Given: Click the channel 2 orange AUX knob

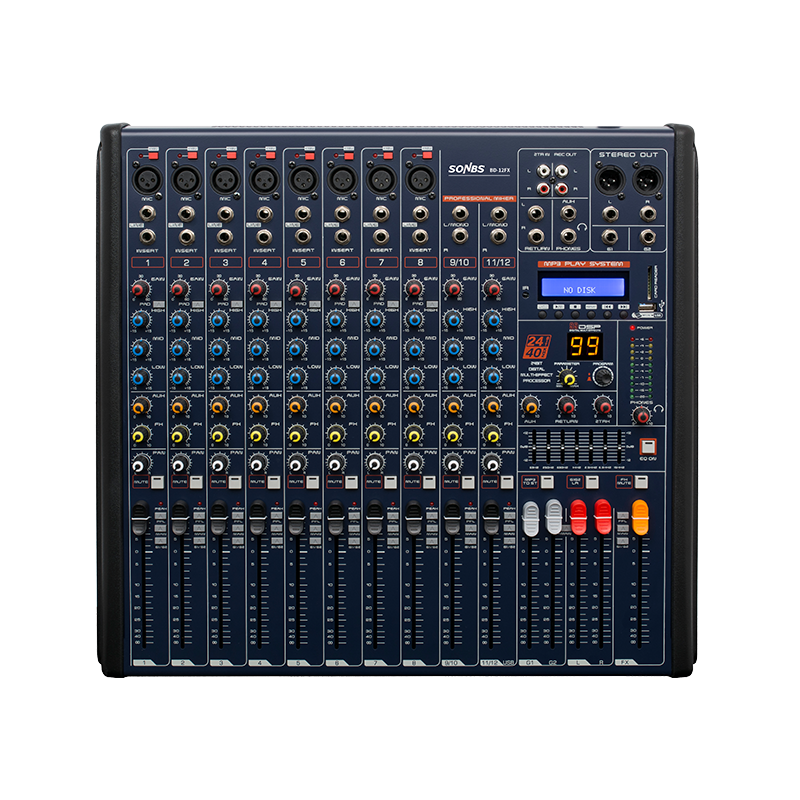Looking at the screenshot, I should pyautogui.click(x=177, y=407).
